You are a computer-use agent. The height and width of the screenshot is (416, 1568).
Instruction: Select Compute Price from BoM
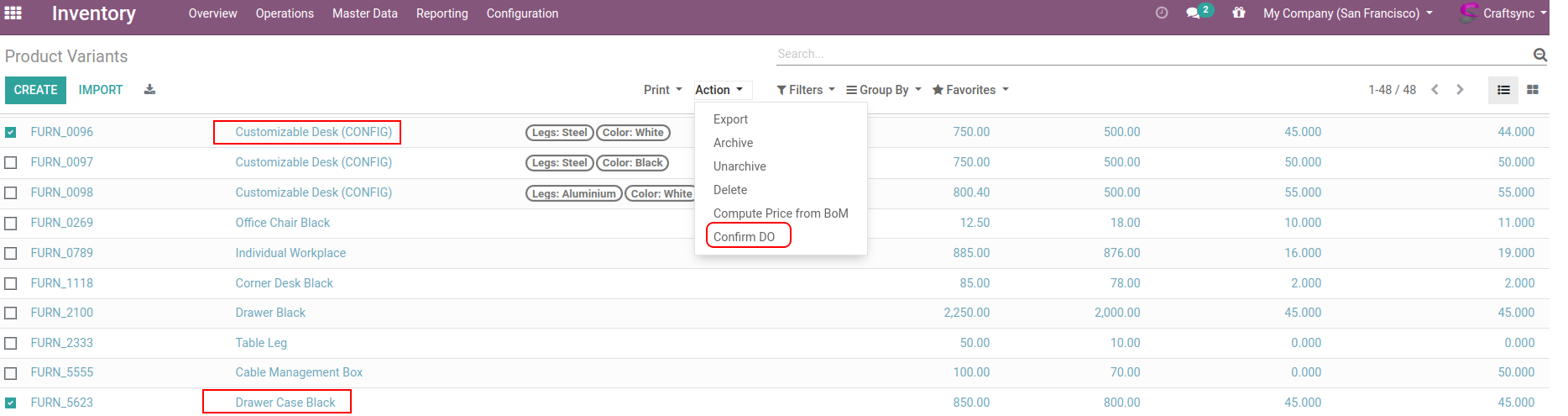780,213
